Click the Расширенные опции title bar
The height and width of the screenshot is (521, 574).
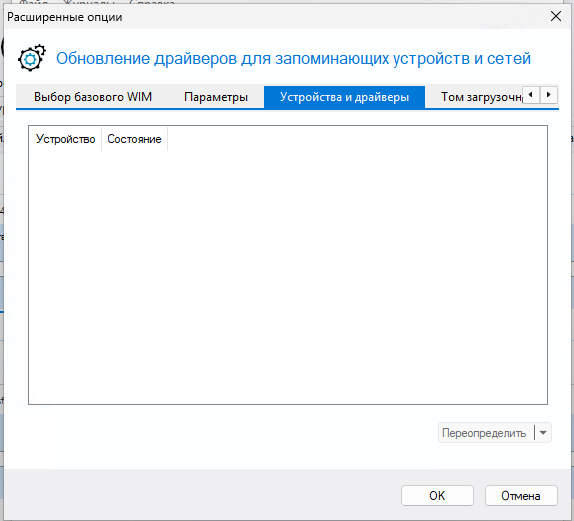(x=275, y=17)
